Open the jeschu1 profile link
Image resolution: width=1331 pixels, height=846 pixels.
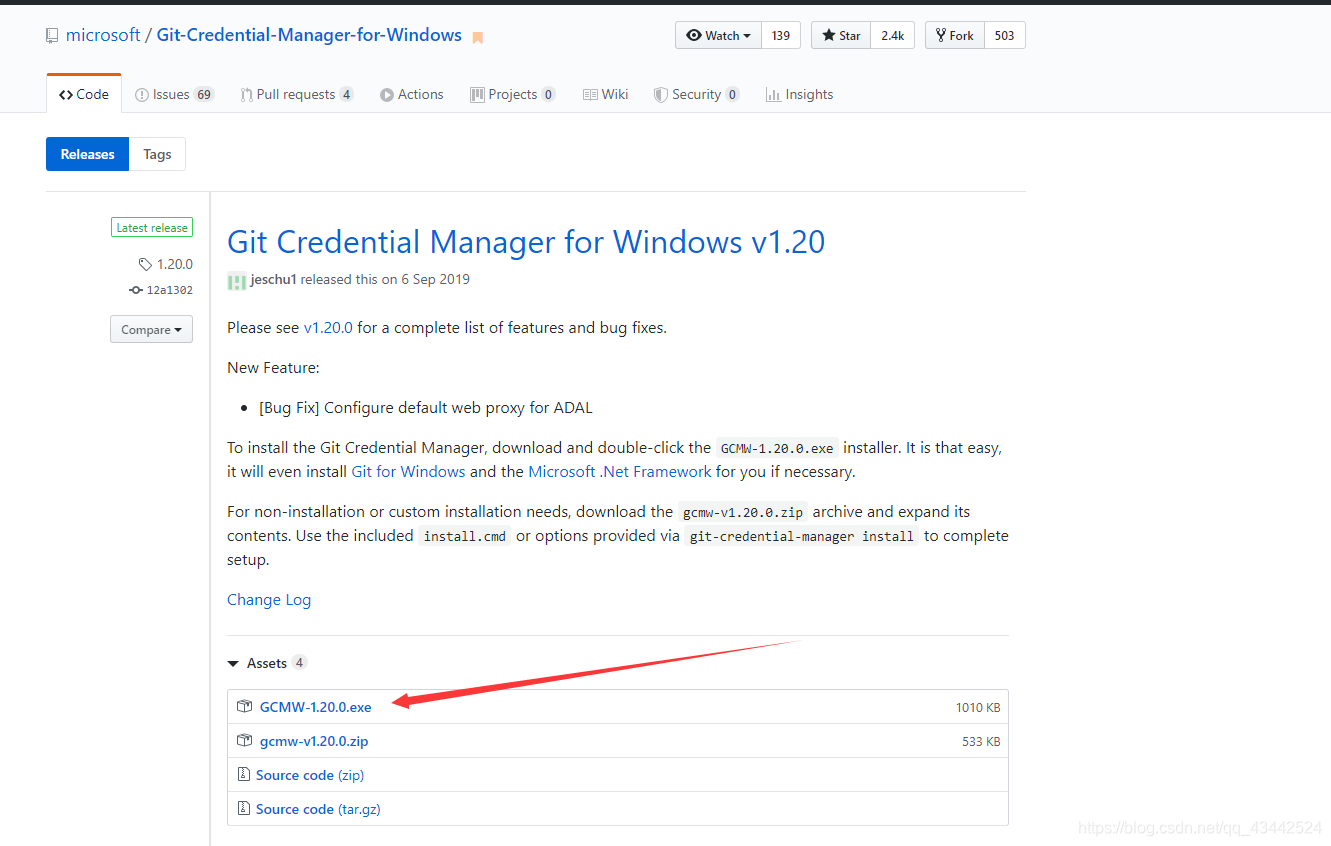tap(273, 280)
